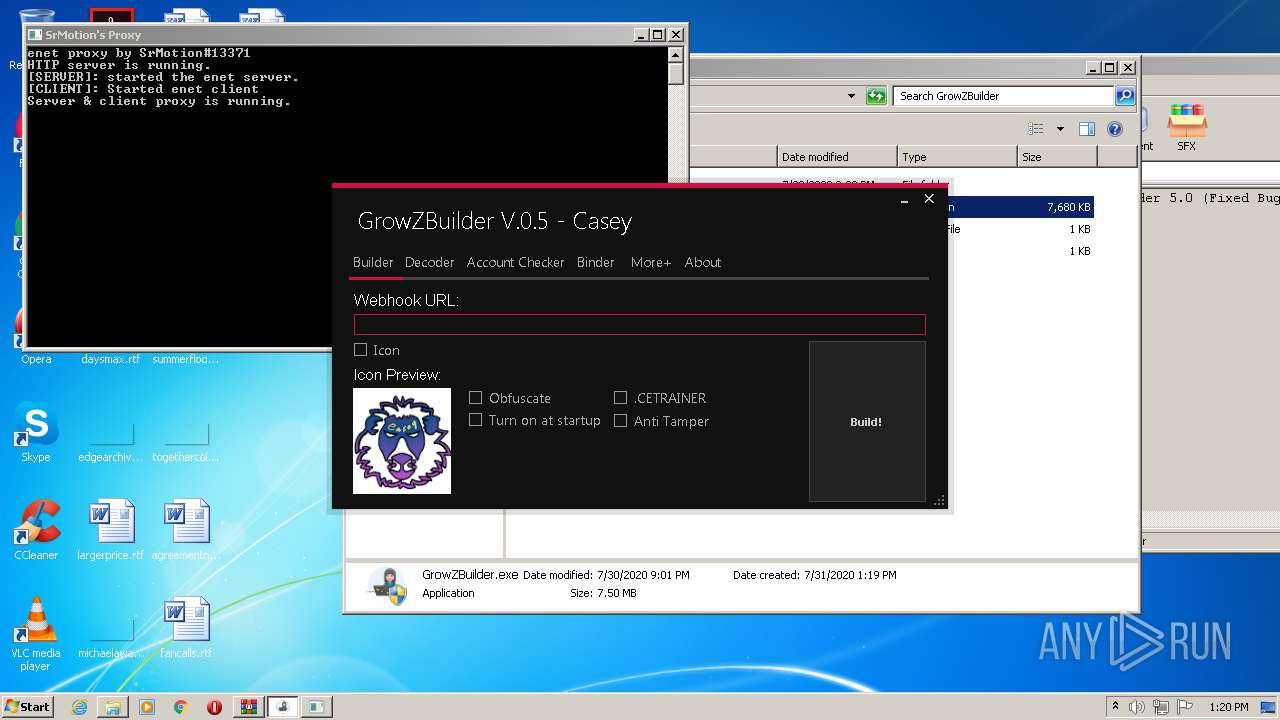Minimize the SrMotion's Proxy window

[x=640, y=35]
